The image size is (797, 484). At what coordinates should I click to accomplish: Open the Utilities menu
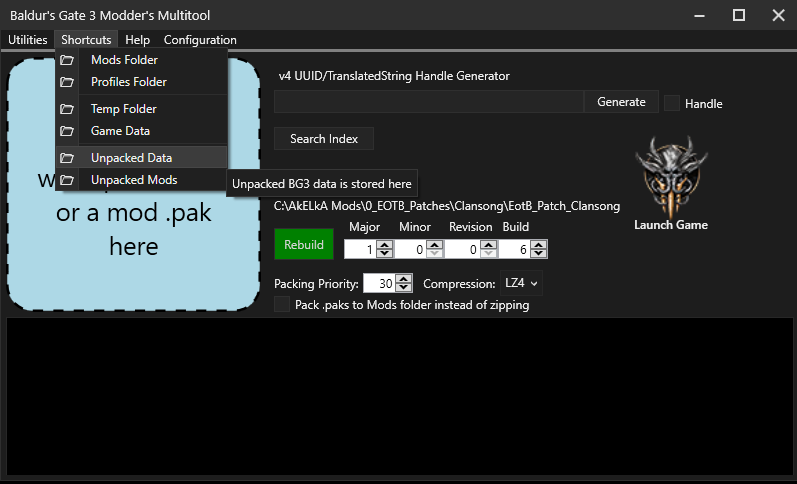(27, 40)
